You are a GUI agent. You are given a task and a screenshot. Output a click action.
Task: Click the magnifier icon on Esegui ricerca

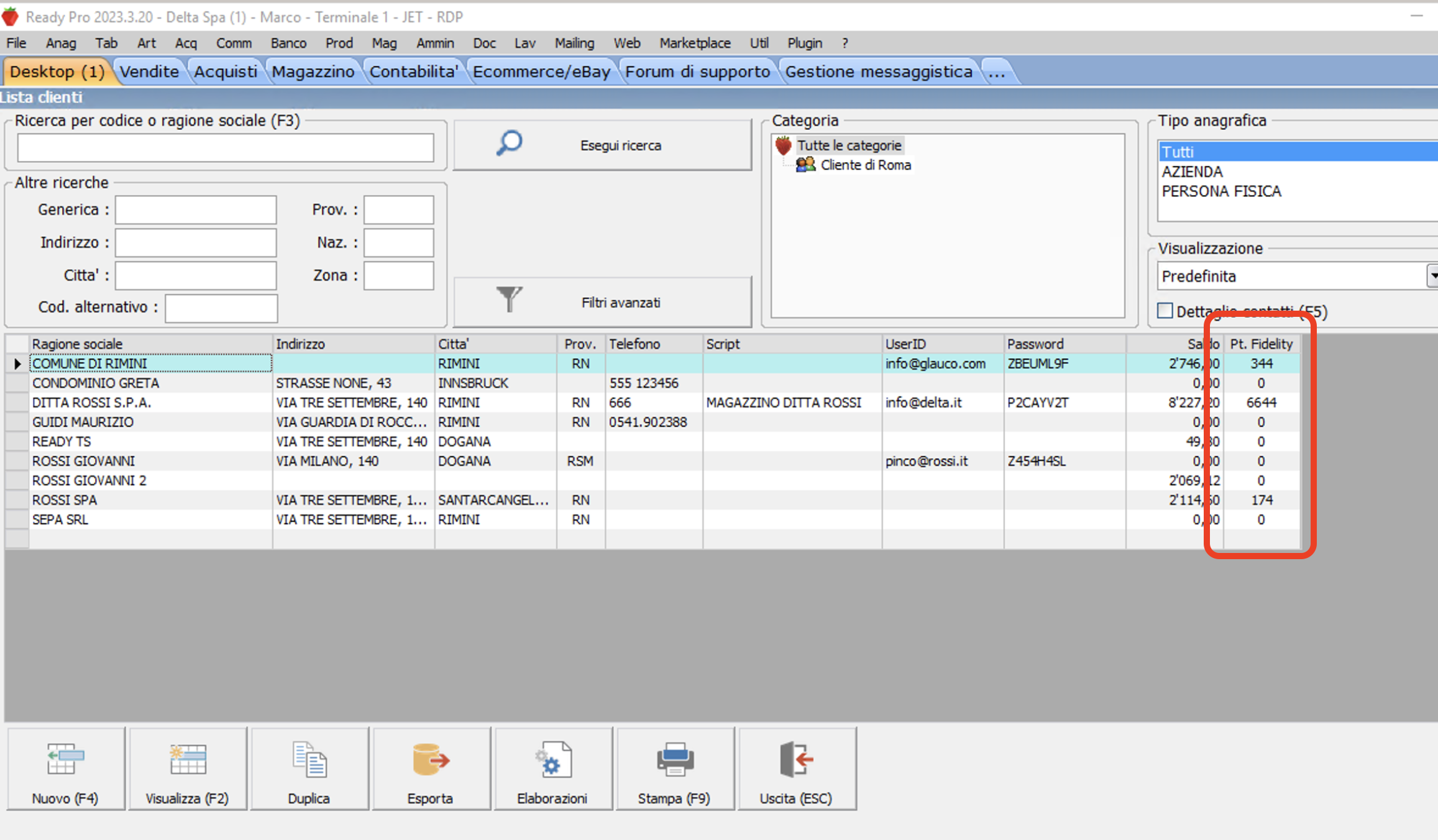point(509,144)
